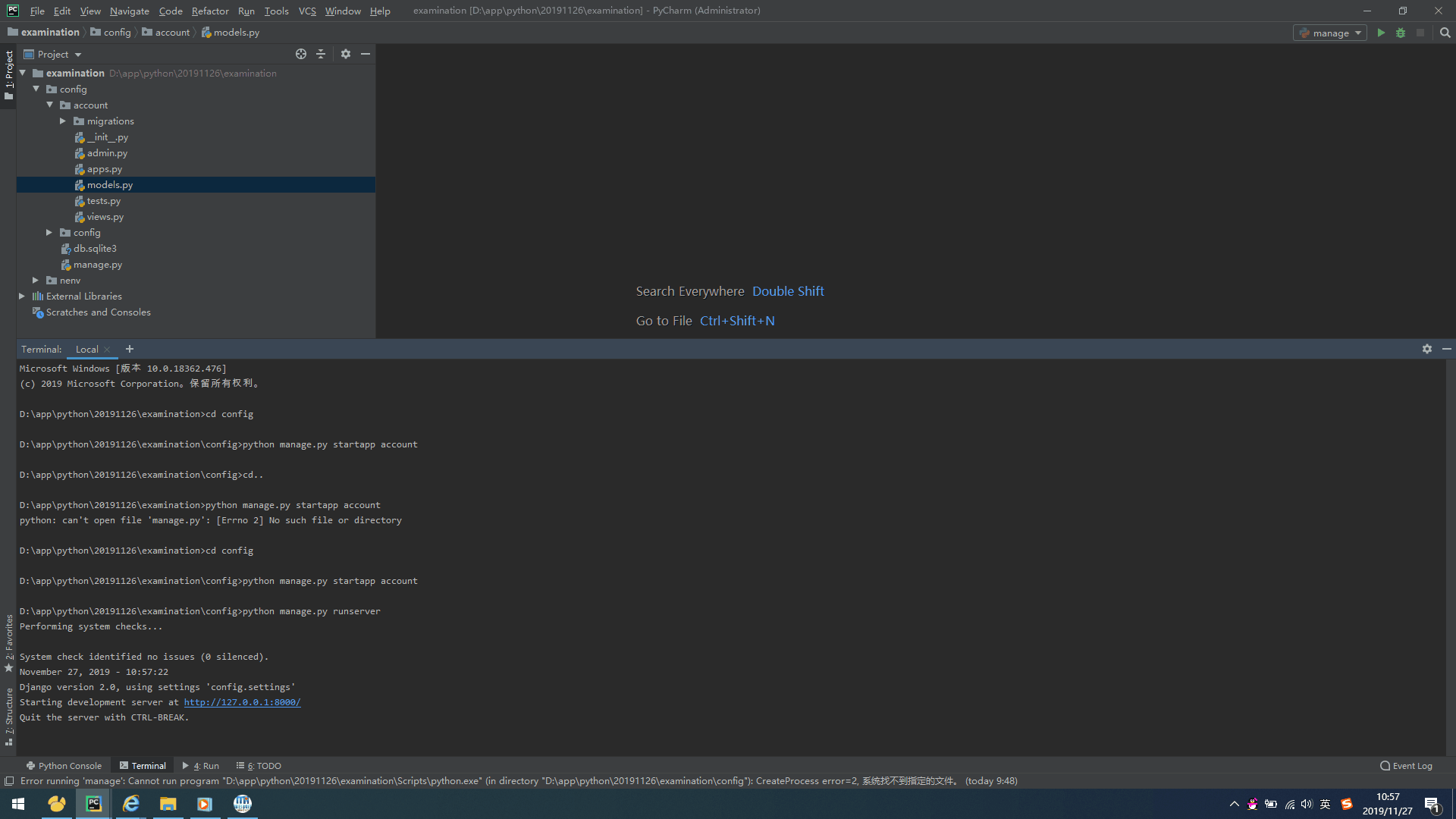Run the manage configuration
The height and width of the screenshot is (819, 1456).
point(1381,33)
